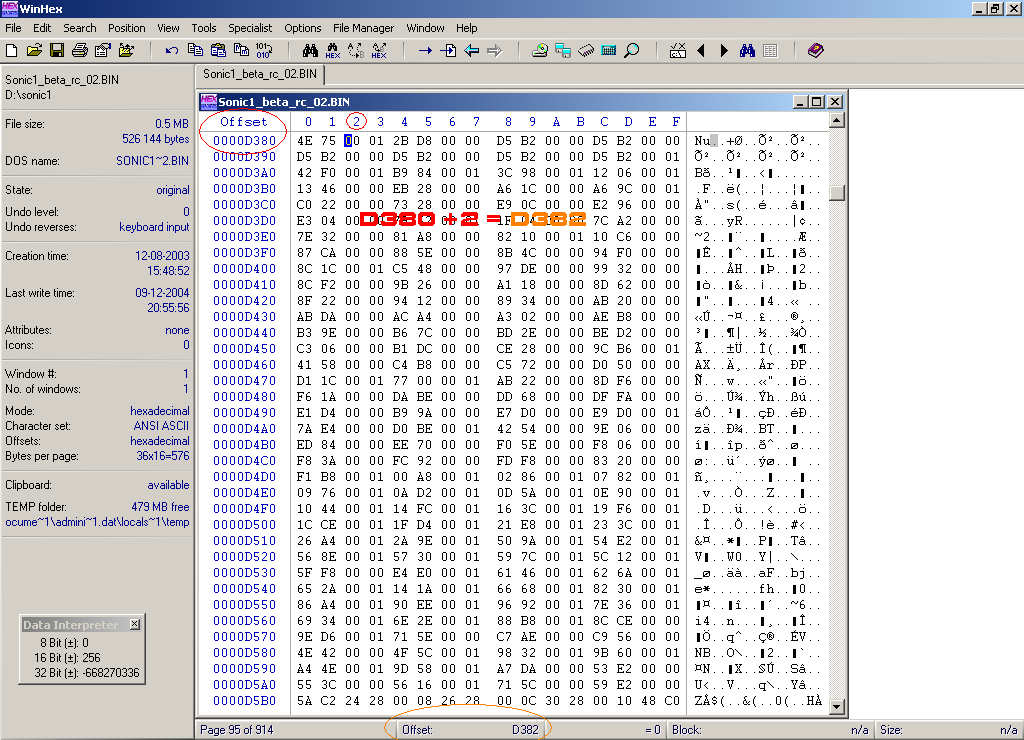Screen dimensions: 1024x740
Task: Navigate back with the blue left arrow
Action: coord(472,50)
